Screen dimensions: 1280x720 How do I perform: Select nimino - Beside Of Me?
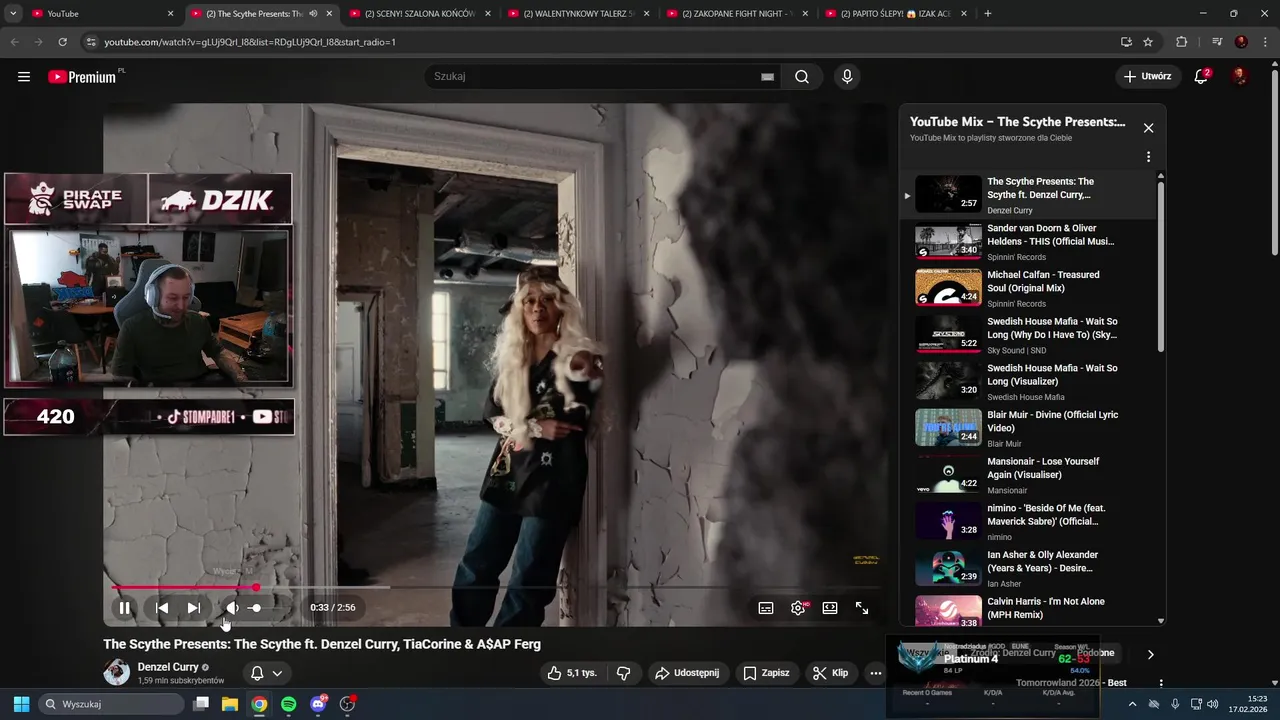click(x=1030, y=522)
